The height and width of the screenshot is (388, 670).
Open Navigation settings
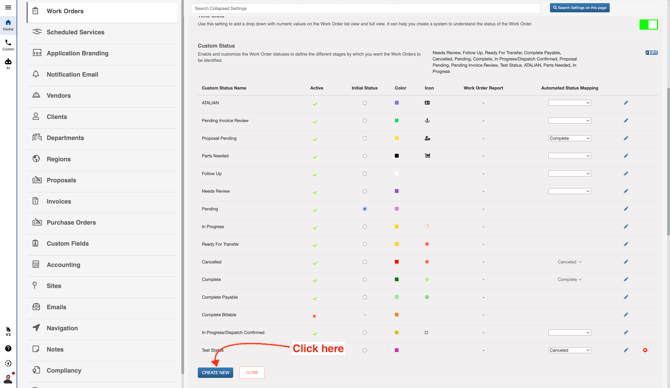click(102, 328)
